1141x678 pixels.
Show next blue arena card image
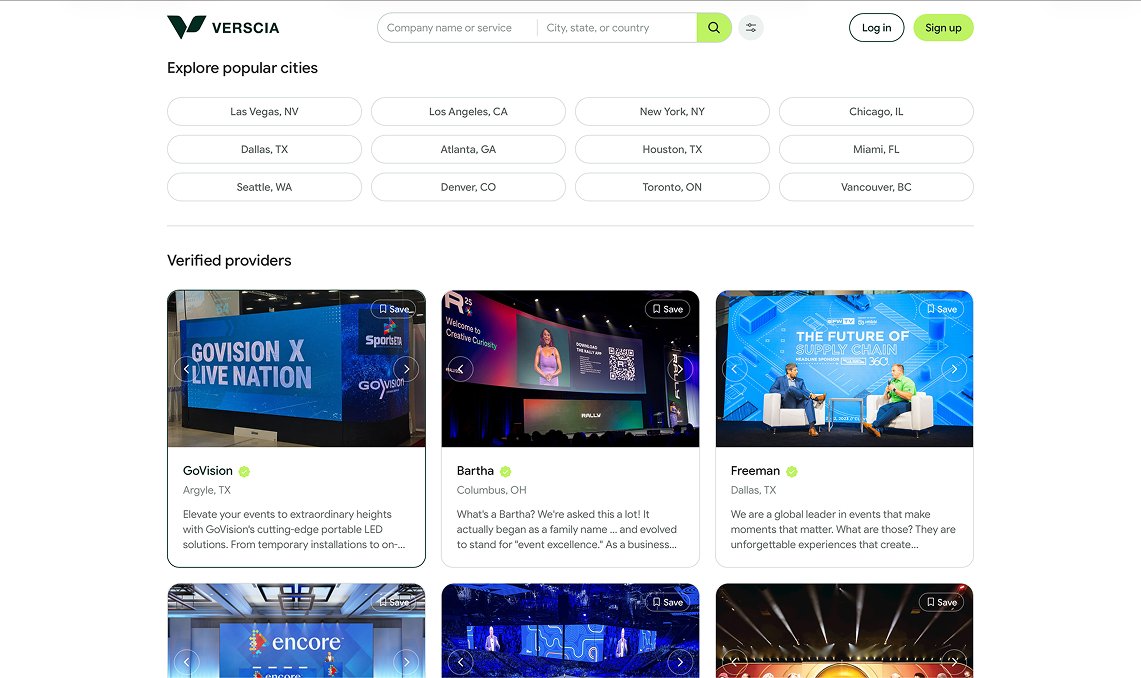(680, 662)
